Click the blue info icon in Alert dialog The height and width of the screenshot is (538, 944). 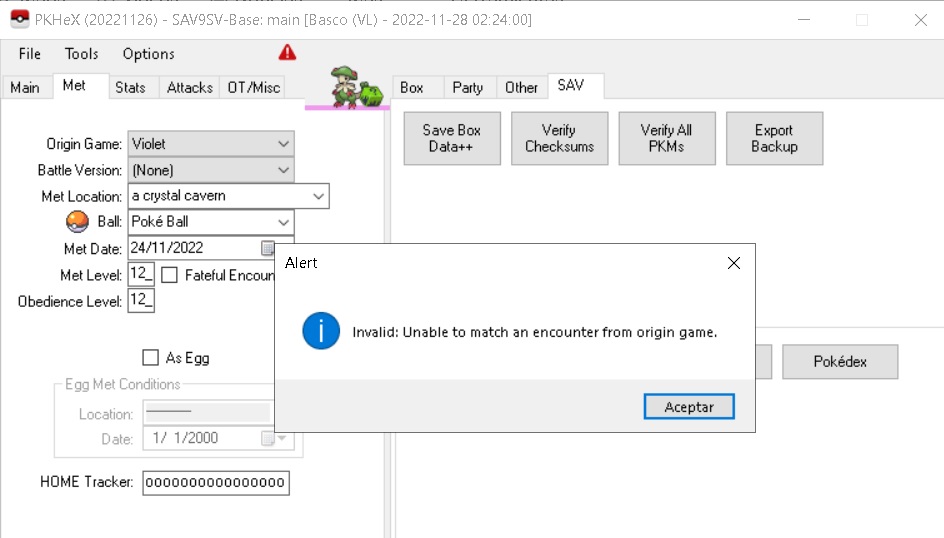point(321,331)
